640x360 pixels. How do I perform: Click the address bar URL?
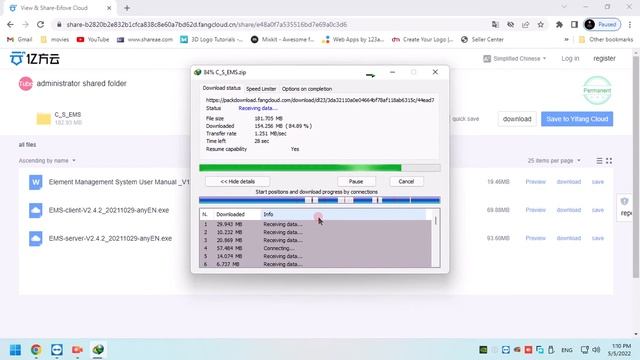pyautogui.click(x=207, y=24)
